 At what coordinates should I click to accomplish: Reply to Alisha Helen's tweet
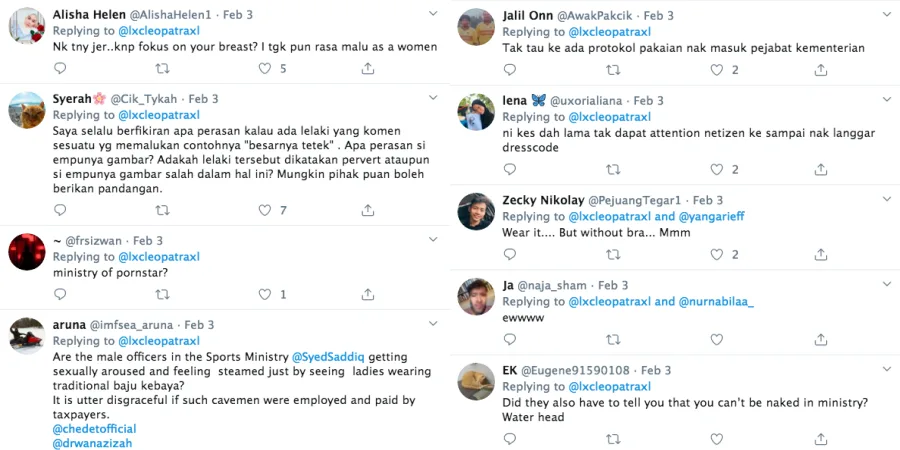[60, 69]
